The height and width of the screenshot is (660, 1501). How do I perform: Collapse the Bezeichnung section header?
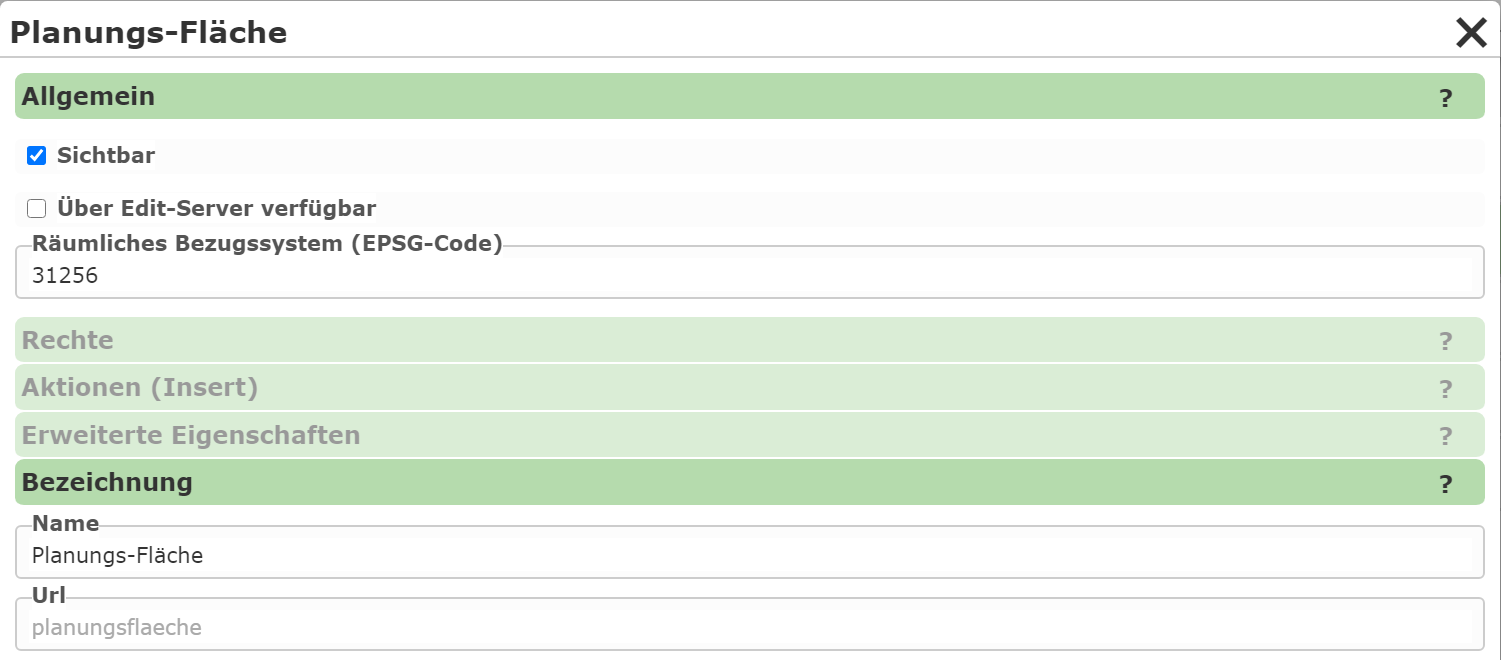tap(750, 482)
